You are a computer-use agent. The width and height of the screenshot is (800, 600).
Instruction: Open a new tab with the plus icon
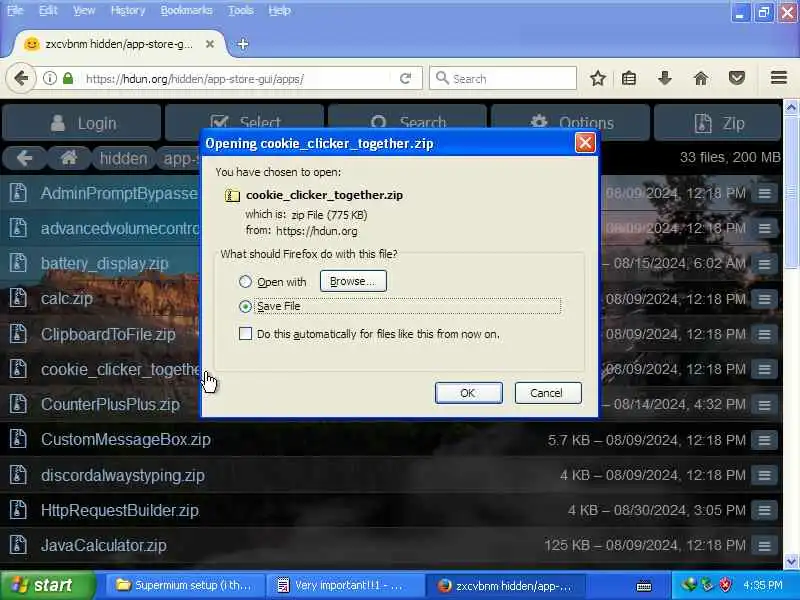(243, 44)
